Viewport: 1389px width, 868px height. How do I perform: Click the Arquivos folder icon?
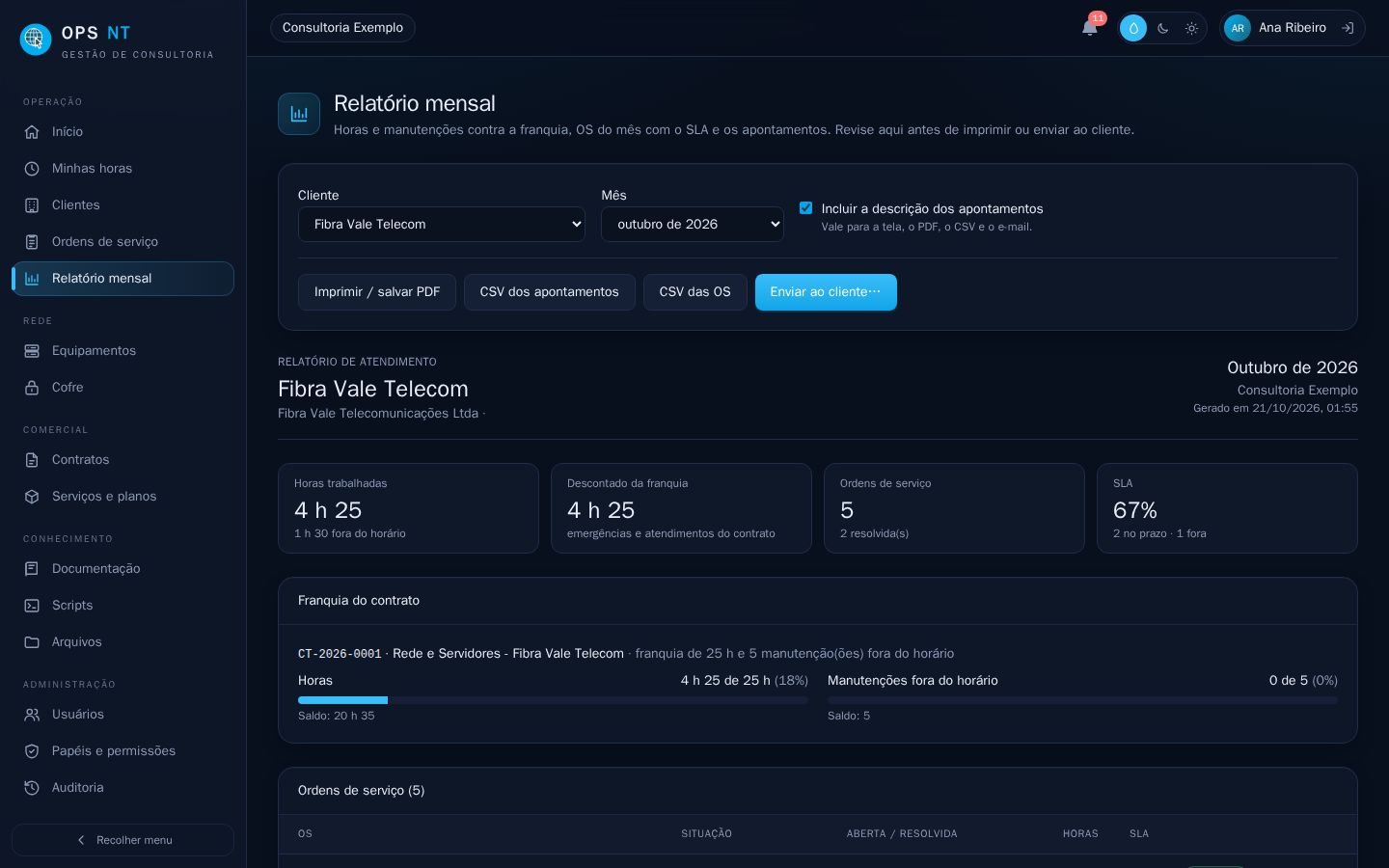click(32, 642)
